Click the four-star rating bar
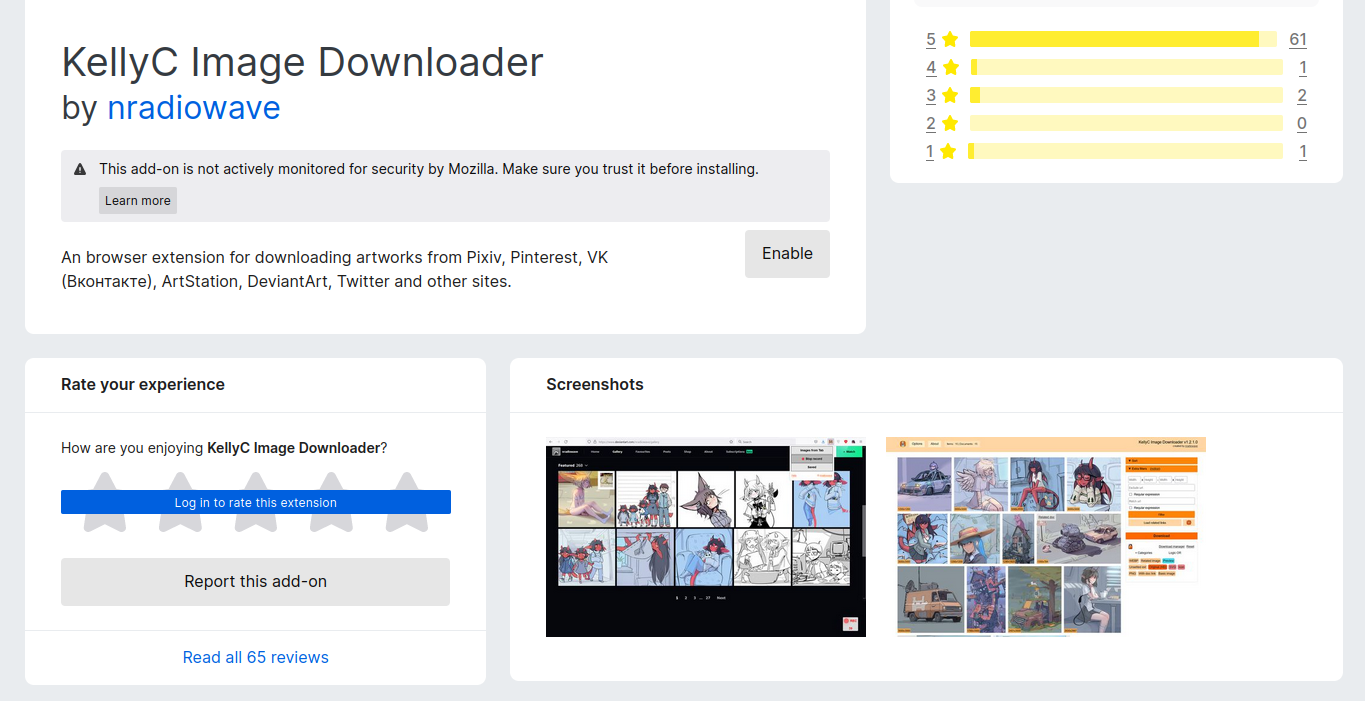The width and height of the screenshot is (1365, 701). [1126, 67]
